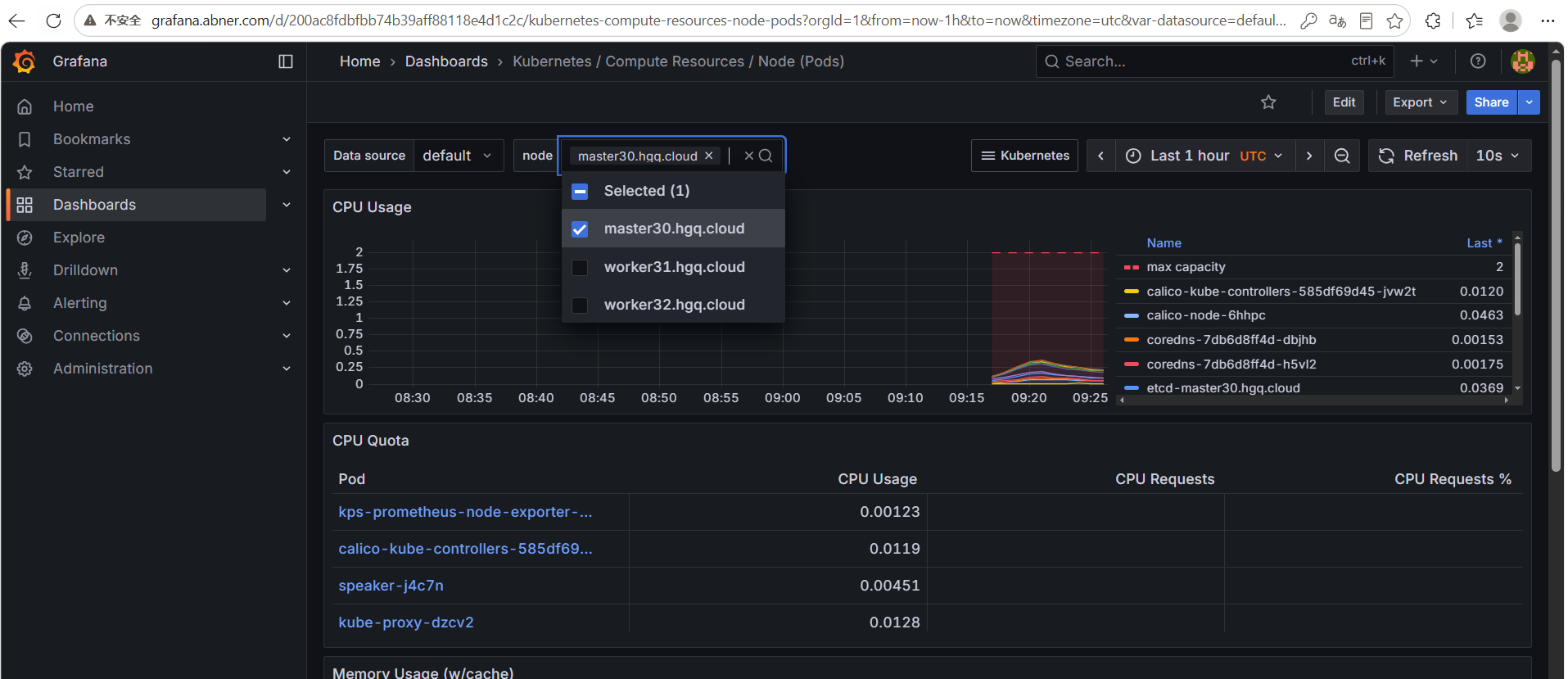Check worker31.hgq.cloud node option

[x=580, y=268]
